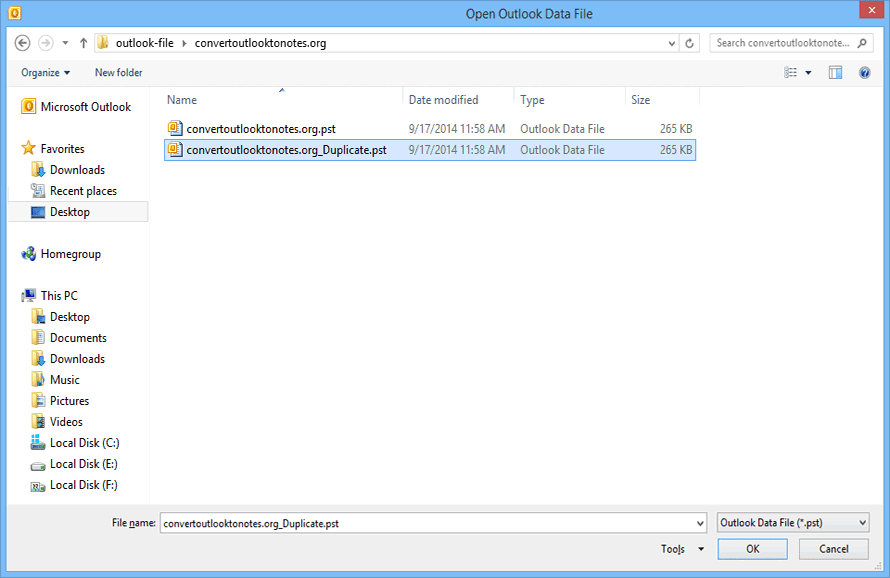Screen dimensions: 890x578
Task: Open Recent places in Favorites
Action: (74, 191)
